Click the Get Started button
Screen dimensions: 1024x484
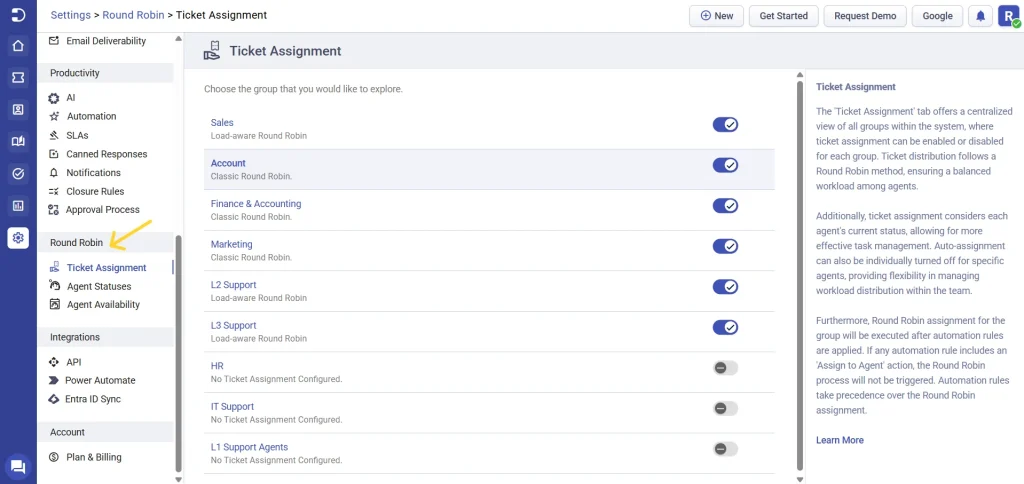(784, 16)
